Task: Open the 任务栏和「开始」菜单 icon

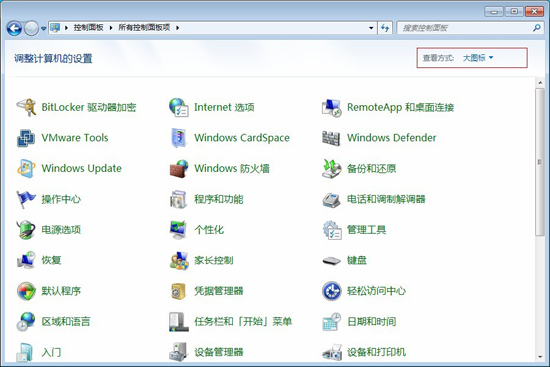Action: (179, 321)
